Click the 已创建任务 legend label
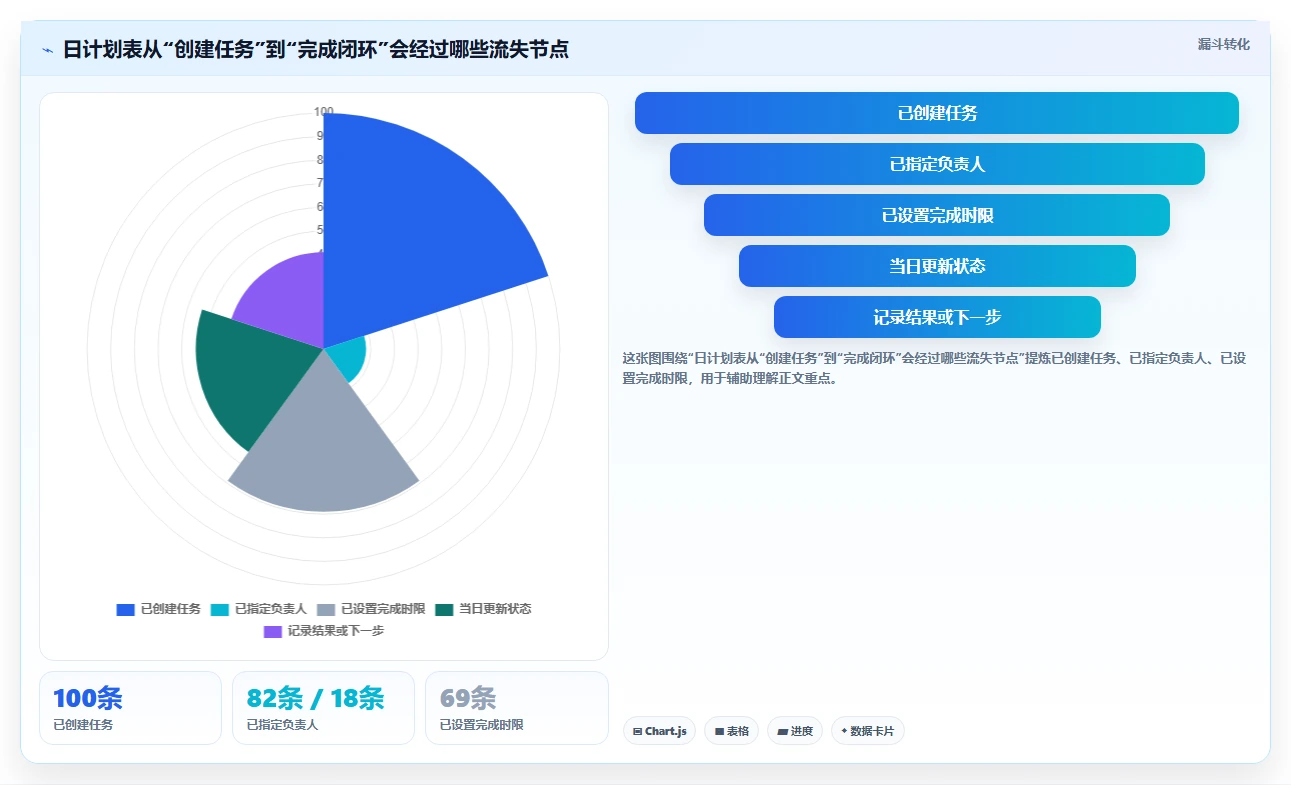The image size is (1291, 785). [x=171, y=609]
